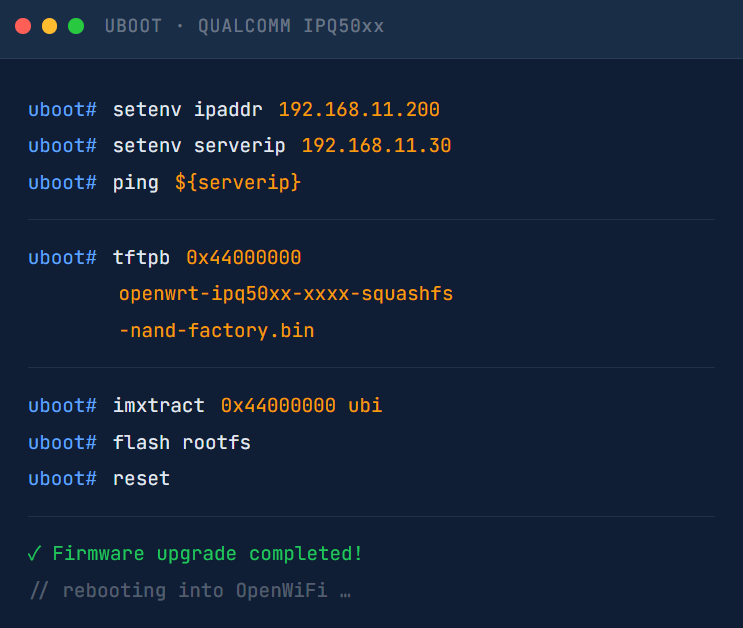Click the ${serverip} variable in ping line

237,183
